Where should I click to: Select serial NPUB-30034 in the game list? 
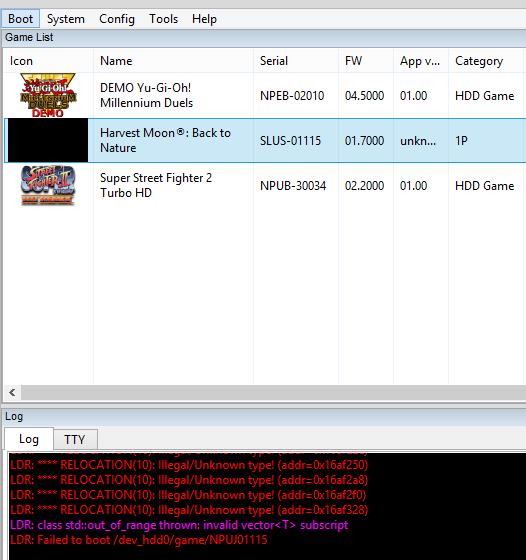click(293, 186)
